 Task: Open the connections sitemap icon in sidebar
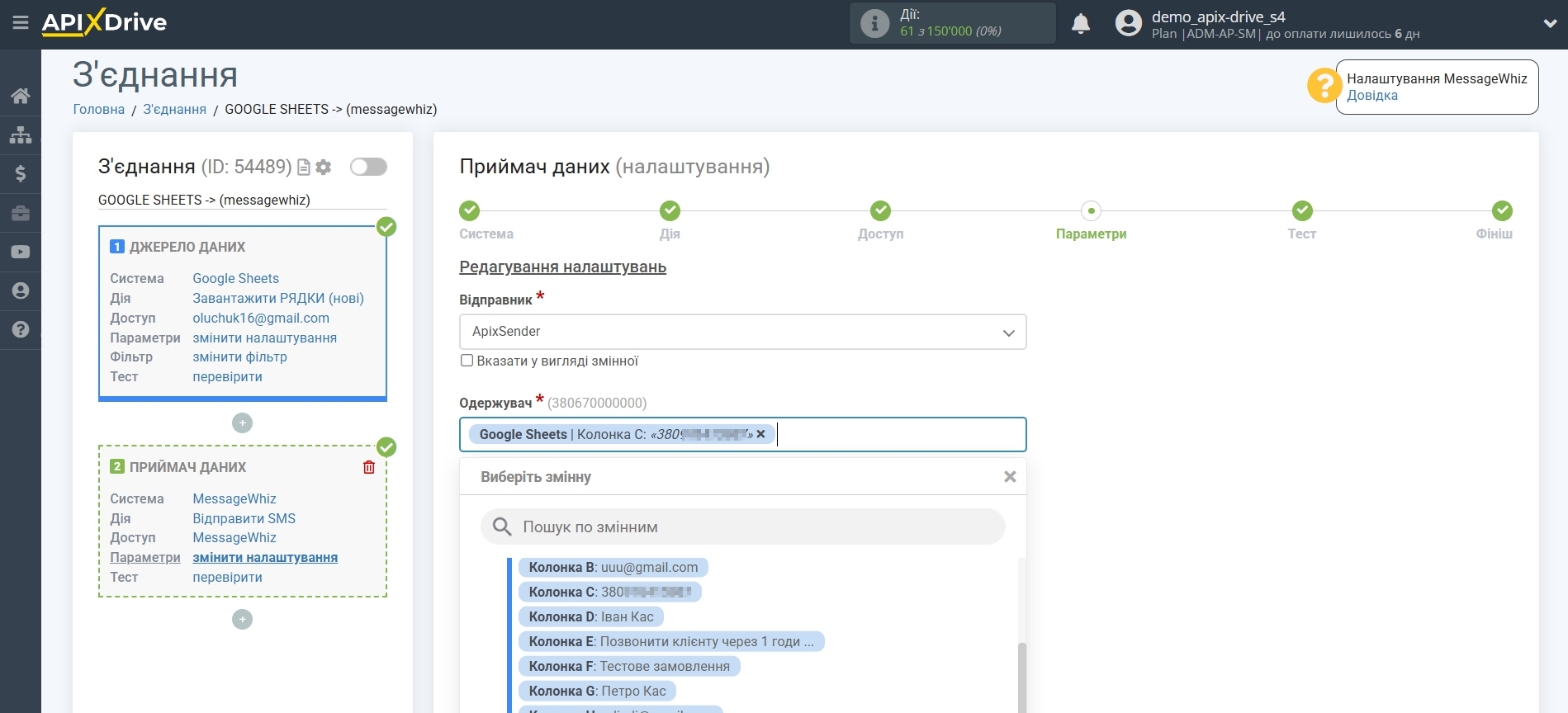coord(21,135)
